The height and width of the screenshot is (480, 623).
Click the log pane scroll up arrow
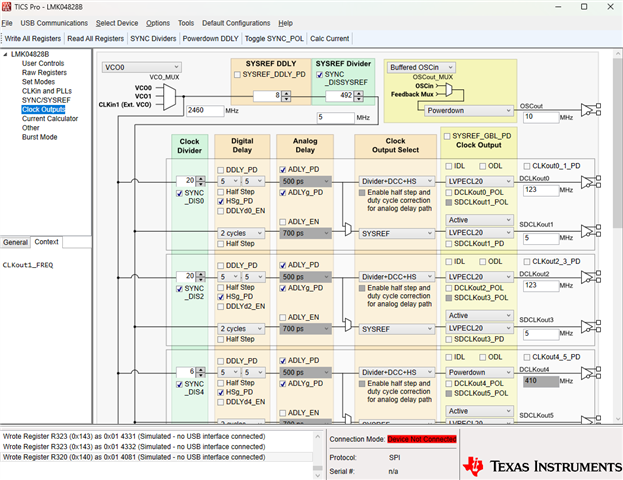(x=317, y=437)
